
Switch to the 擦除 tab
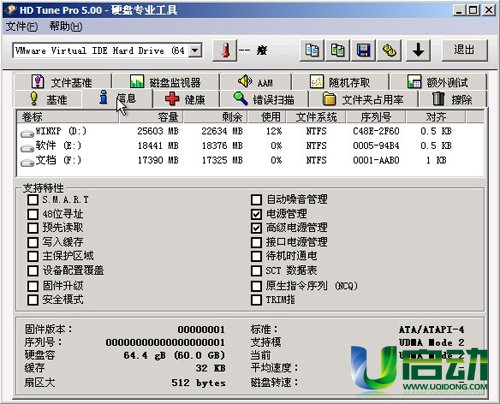coord(452,99)
